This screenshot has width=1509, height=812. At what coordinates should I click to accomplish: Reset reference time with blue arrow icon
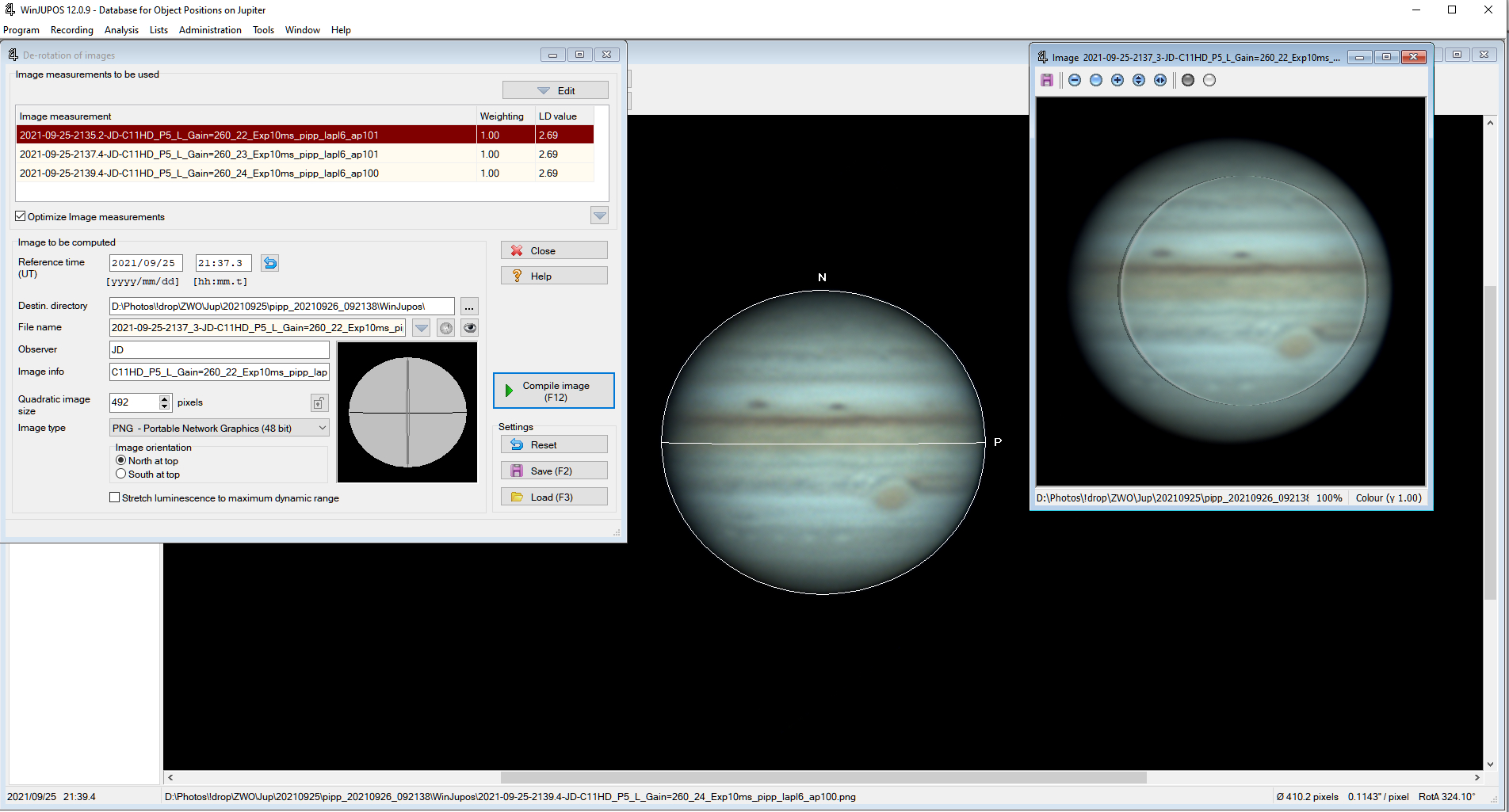270,263
